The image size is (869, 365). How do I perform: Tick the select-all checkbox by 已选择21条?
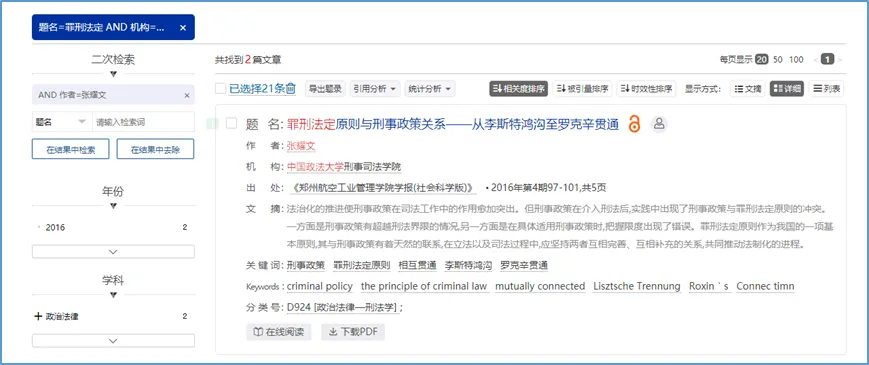point(221,89)
